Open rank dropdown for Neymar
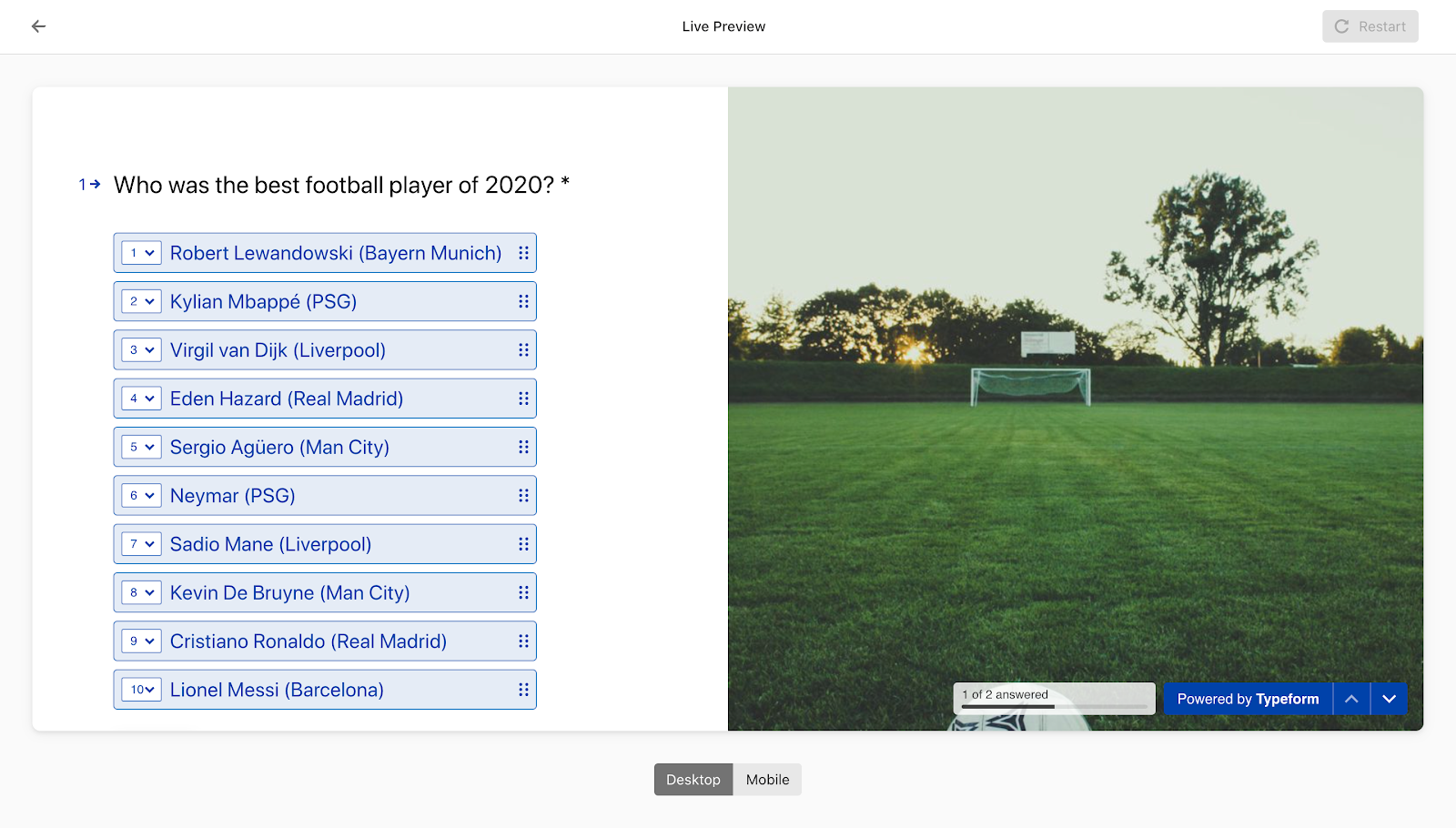Viewport: 1456px width, 828px height. click(x=142, y=496)
